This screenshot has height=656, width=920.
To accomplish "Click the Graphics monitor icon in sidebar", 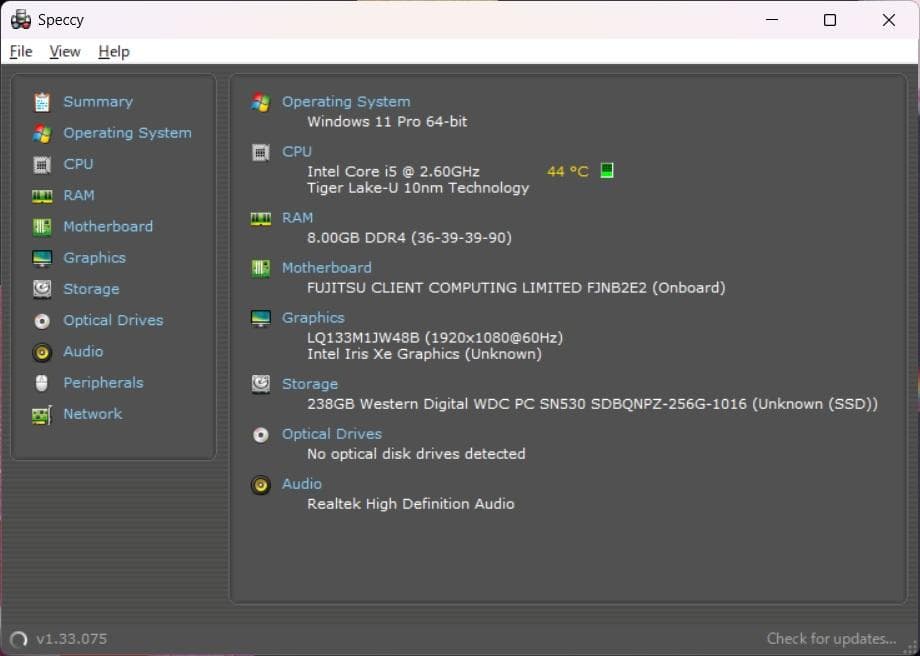I will pos(42,258).
